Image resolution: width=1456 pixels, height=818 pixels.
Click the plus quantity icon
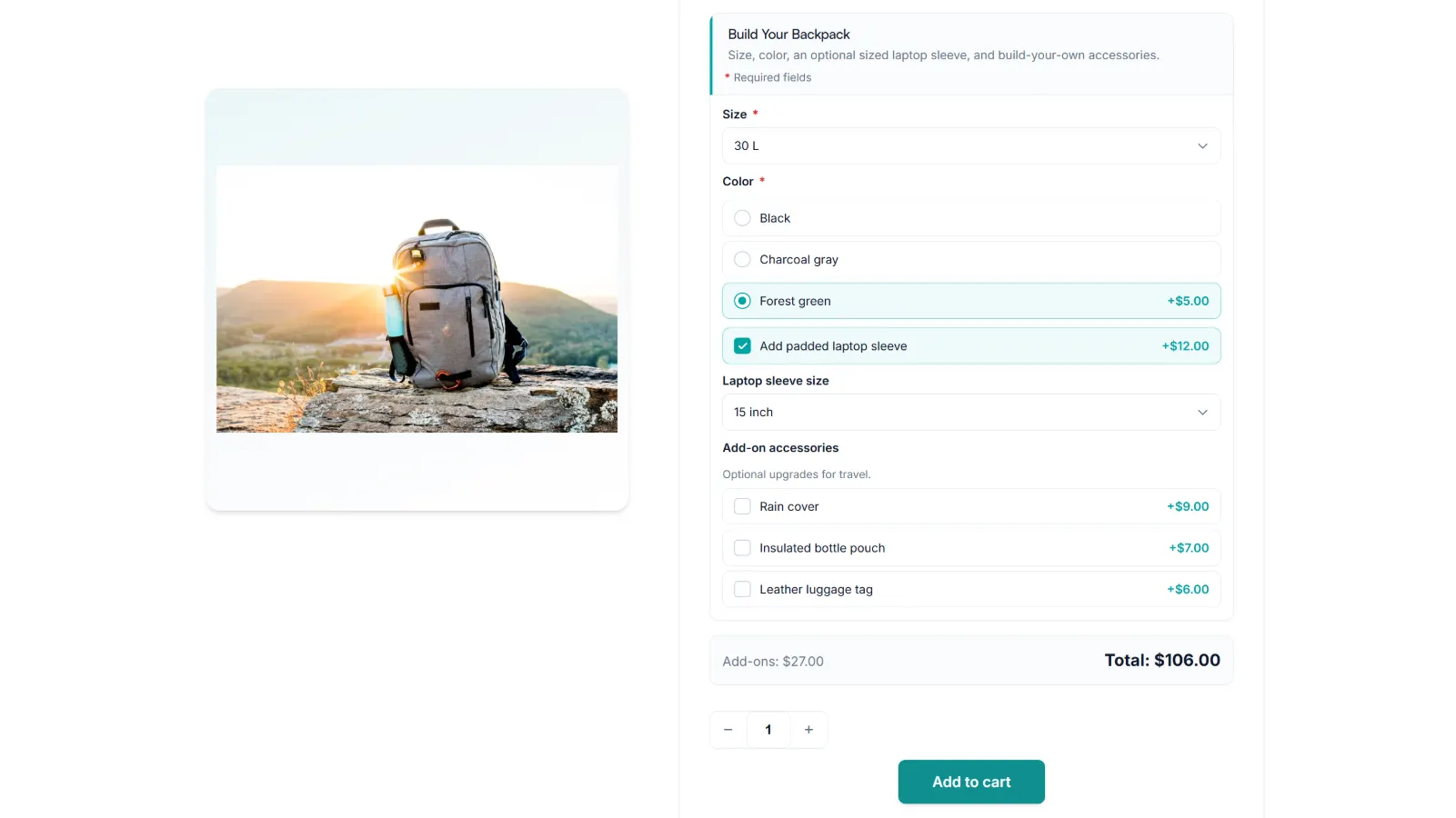coord(808,730)
